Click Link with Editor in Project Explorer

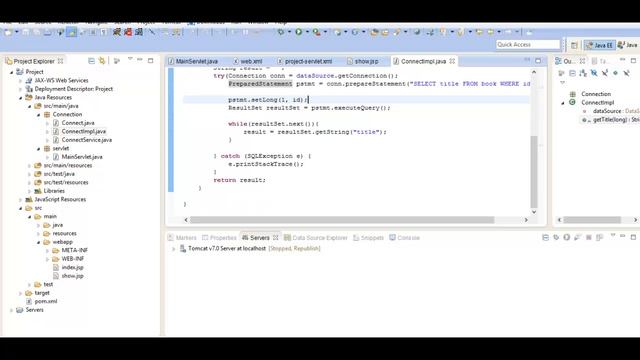point(102,61)
